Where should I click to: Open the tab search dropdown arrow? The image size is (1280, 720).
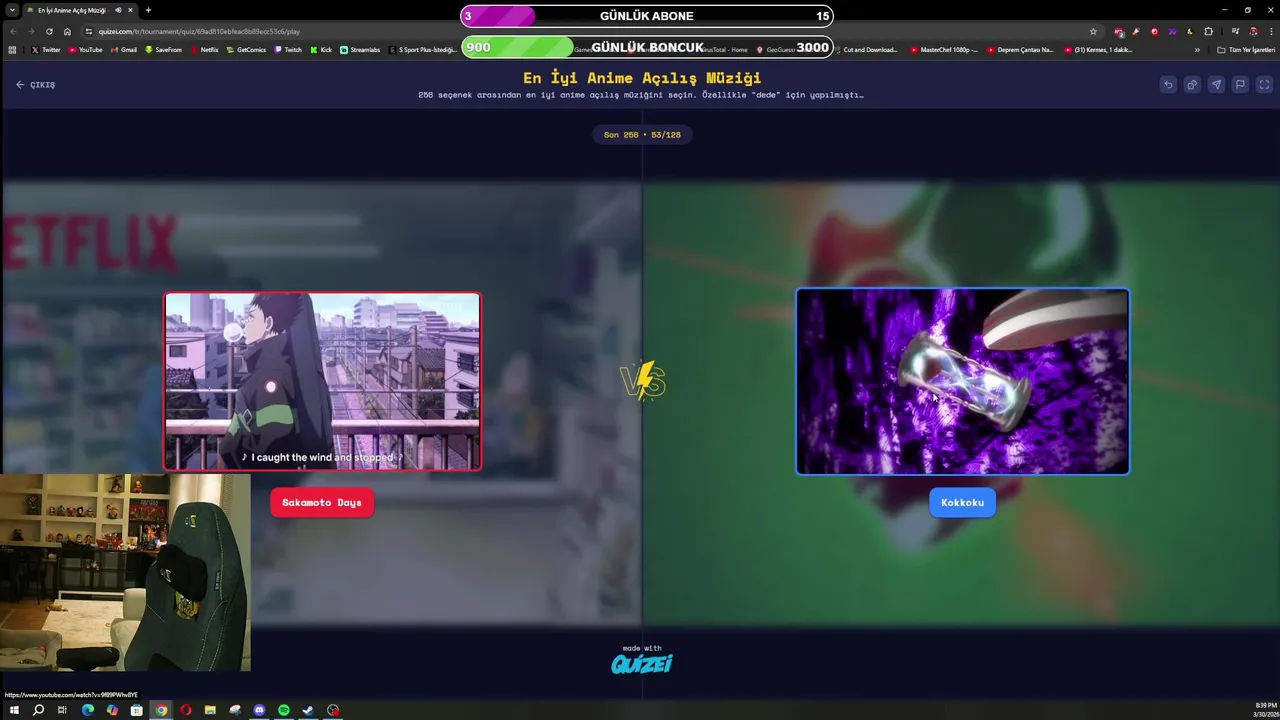click(12, 10)
